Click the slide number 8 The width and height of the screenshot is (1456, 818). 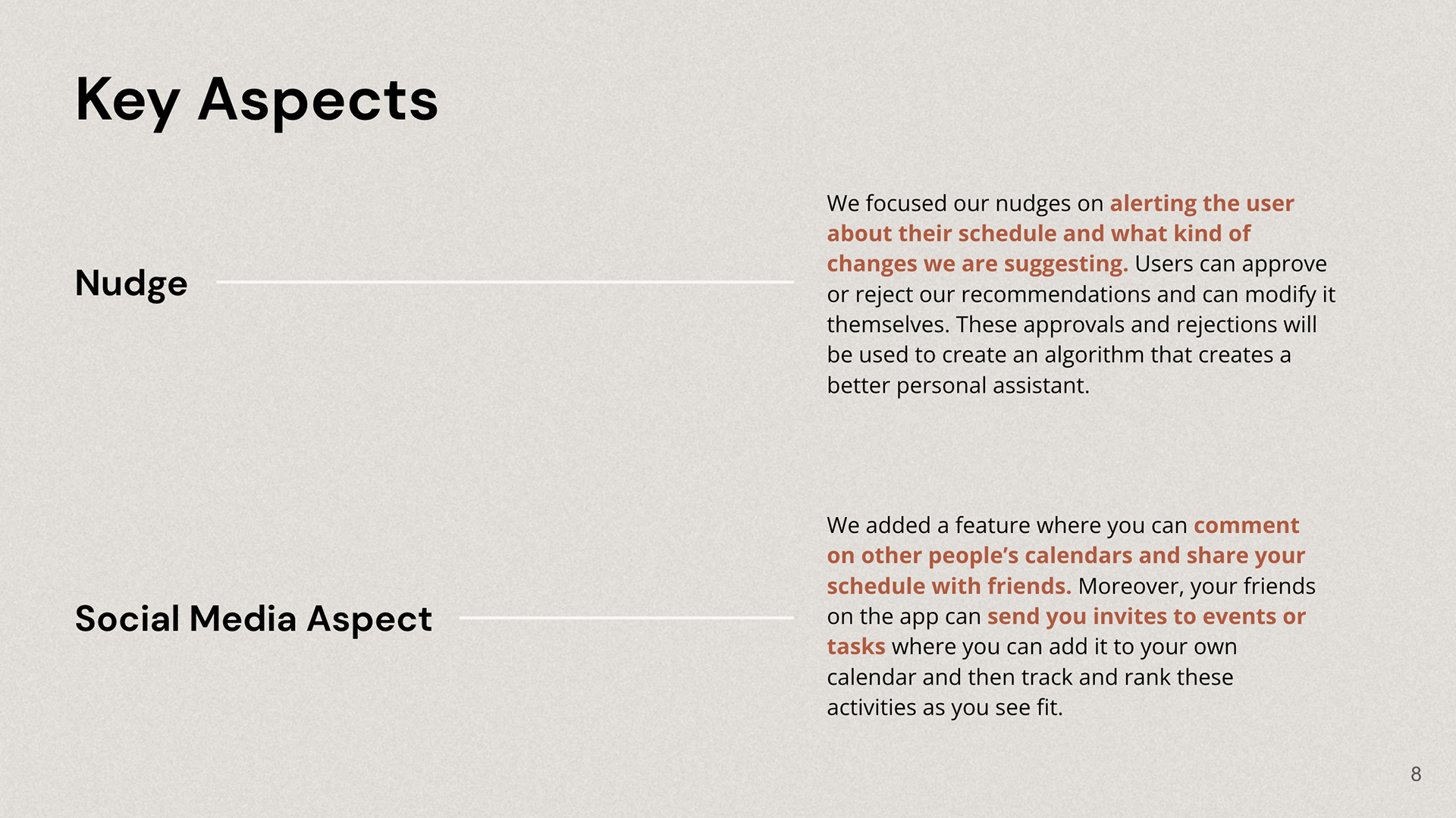pyautogui.click(x=1415, y=774)
